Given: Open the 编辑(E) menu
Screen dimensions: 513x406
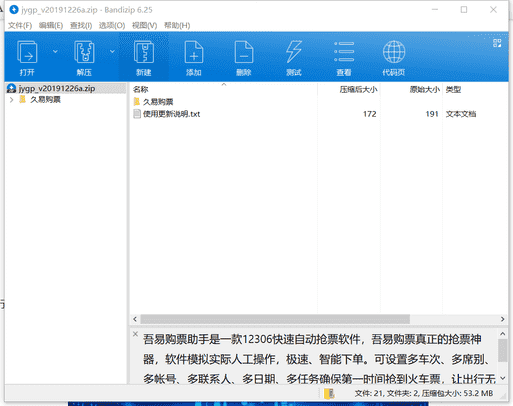Looking at the screenshot, I should 51,25.
